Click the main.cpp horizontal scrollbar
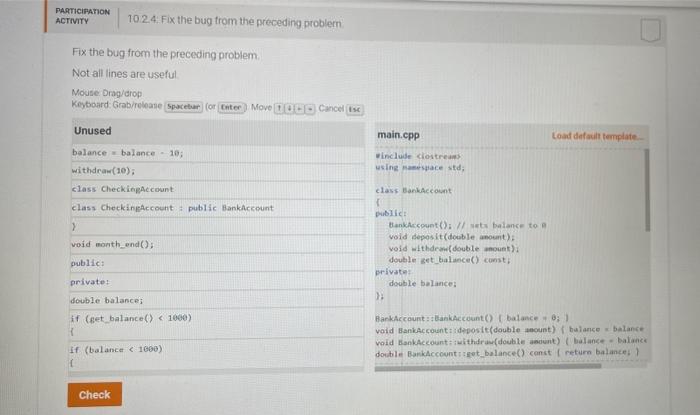This screenshot has height=415, width=700. [x=488, y=367]
